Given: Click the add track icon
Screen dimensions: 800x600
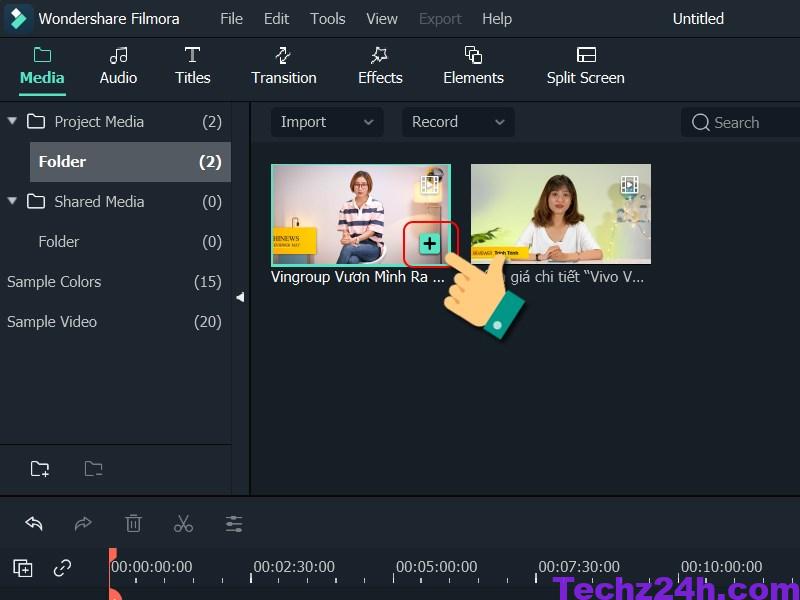Looking at the screenshot, I should (22, 568).
